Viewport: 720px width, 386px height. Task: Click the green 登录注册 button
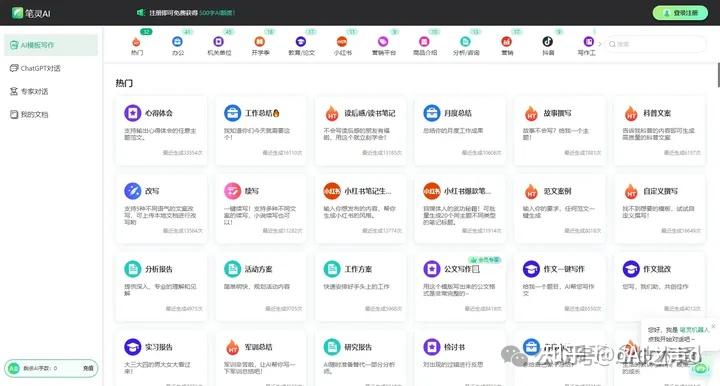(x=680, y=13)
